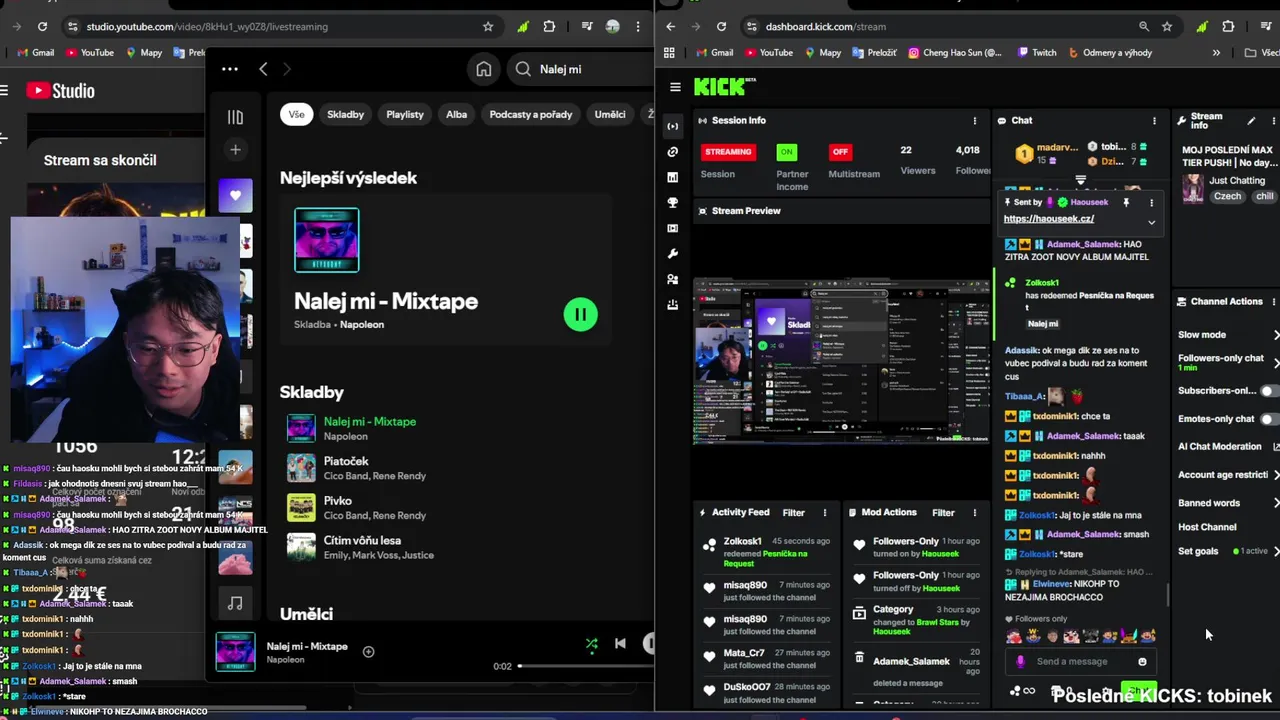Image resolution: width=1280 pixels, height=720 pixels.
Task: Select Vše filter chip in Spotify
Action: (297, 114)
